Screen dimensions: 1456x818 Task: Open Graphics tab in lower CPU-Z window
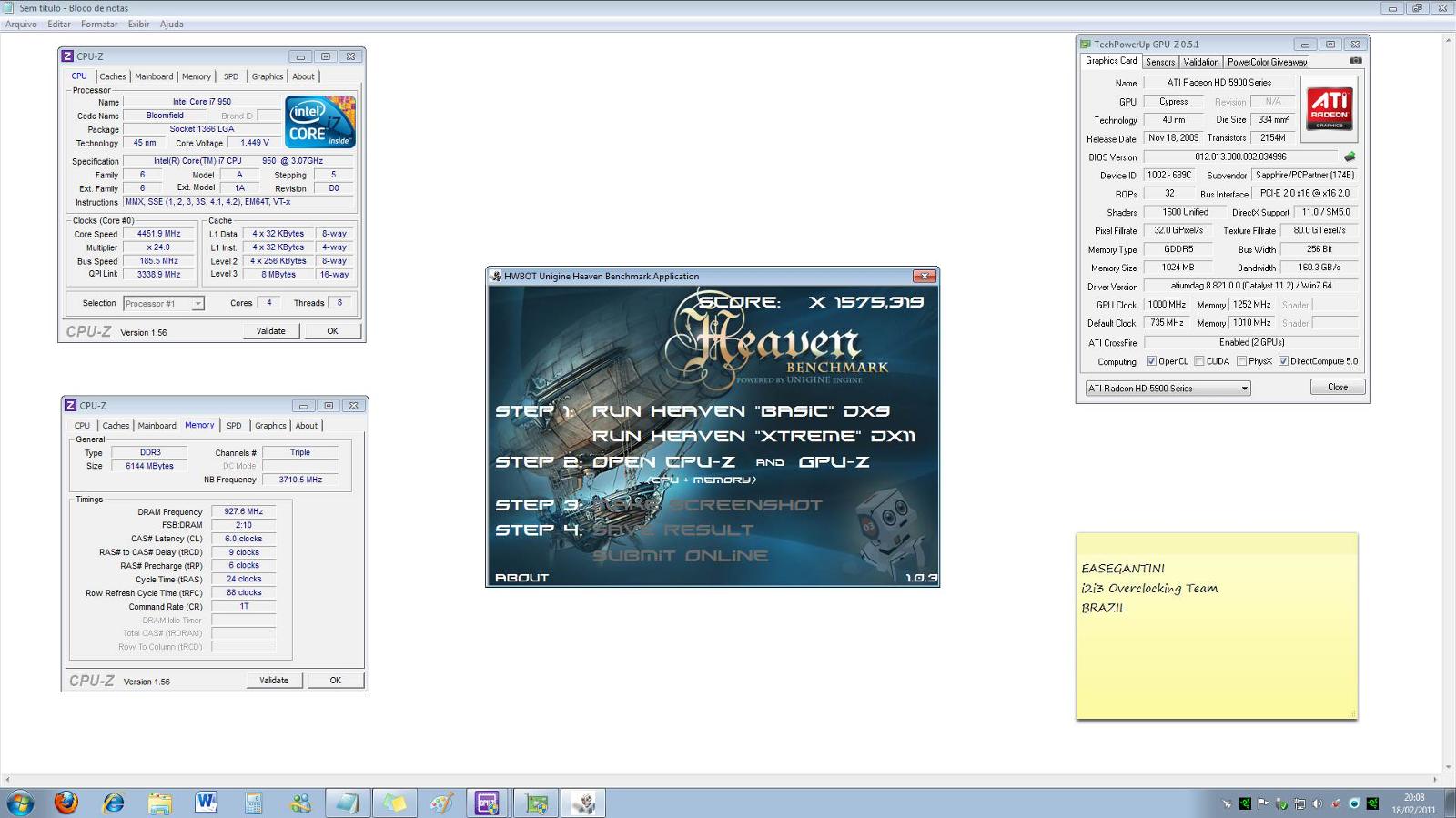pos(270,426)
